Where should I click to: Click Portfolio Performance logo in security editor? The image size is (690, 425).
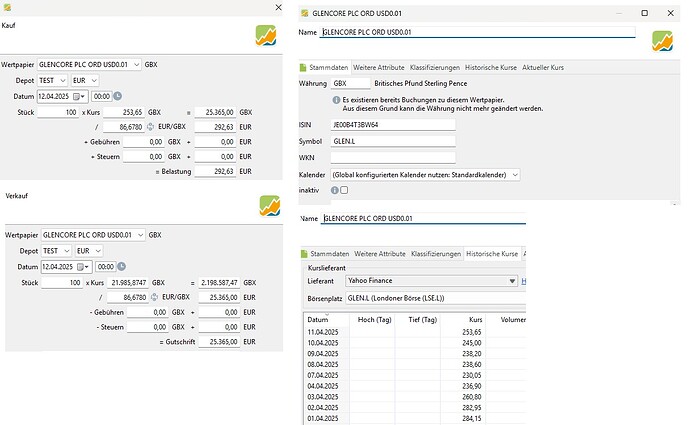pos(662,41)
